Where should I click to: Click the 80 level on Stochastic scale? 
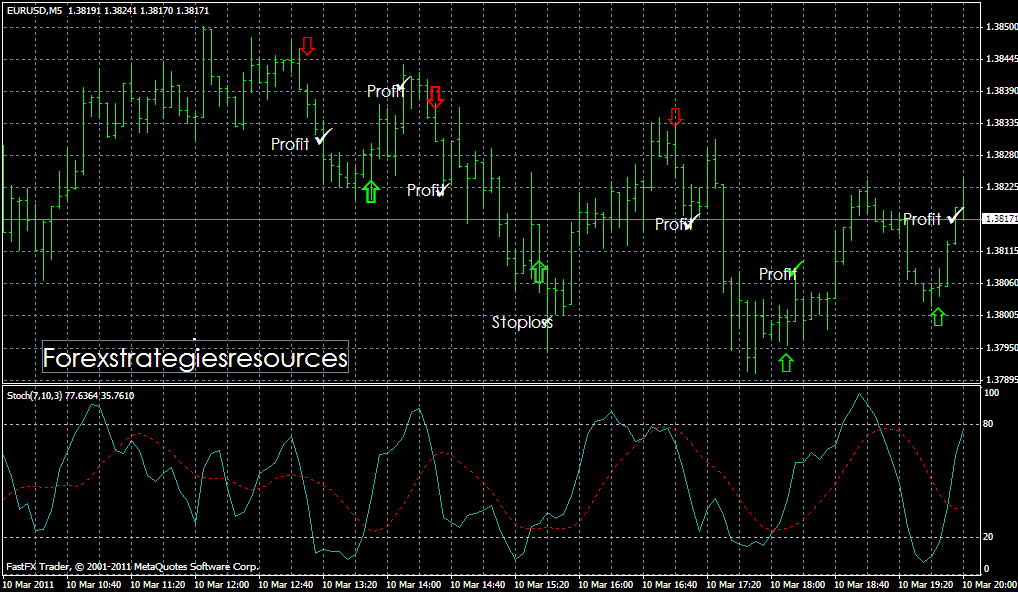point(989,425)
